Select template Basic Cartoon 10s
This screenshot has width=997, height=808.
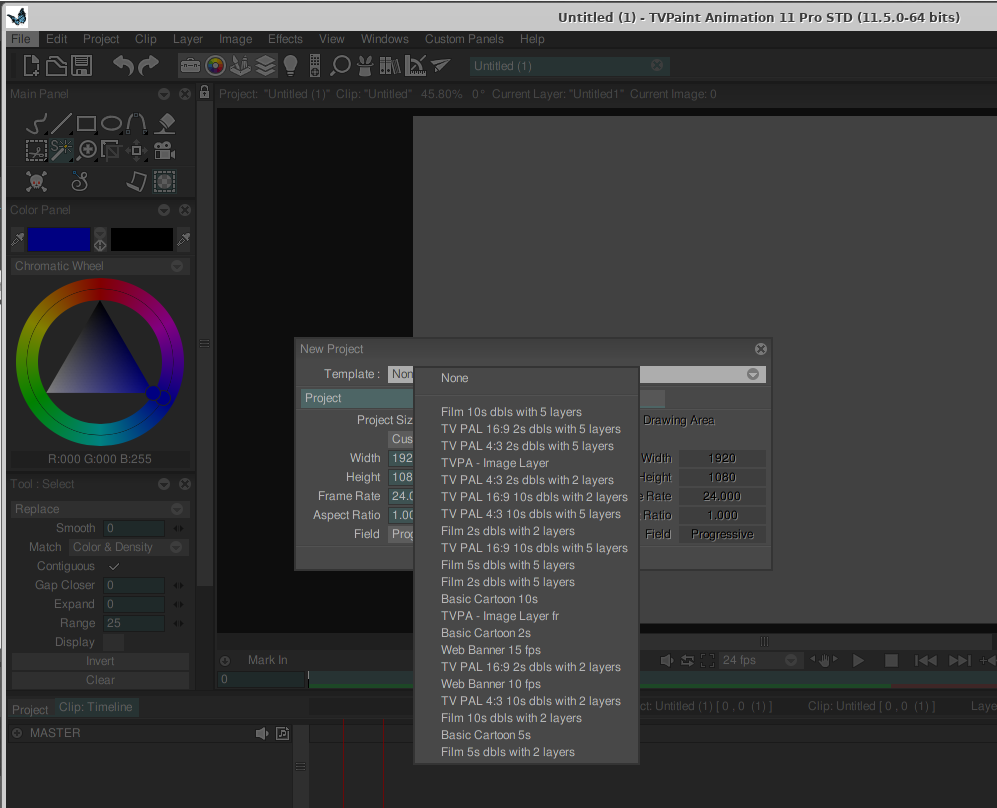[490, 599]
